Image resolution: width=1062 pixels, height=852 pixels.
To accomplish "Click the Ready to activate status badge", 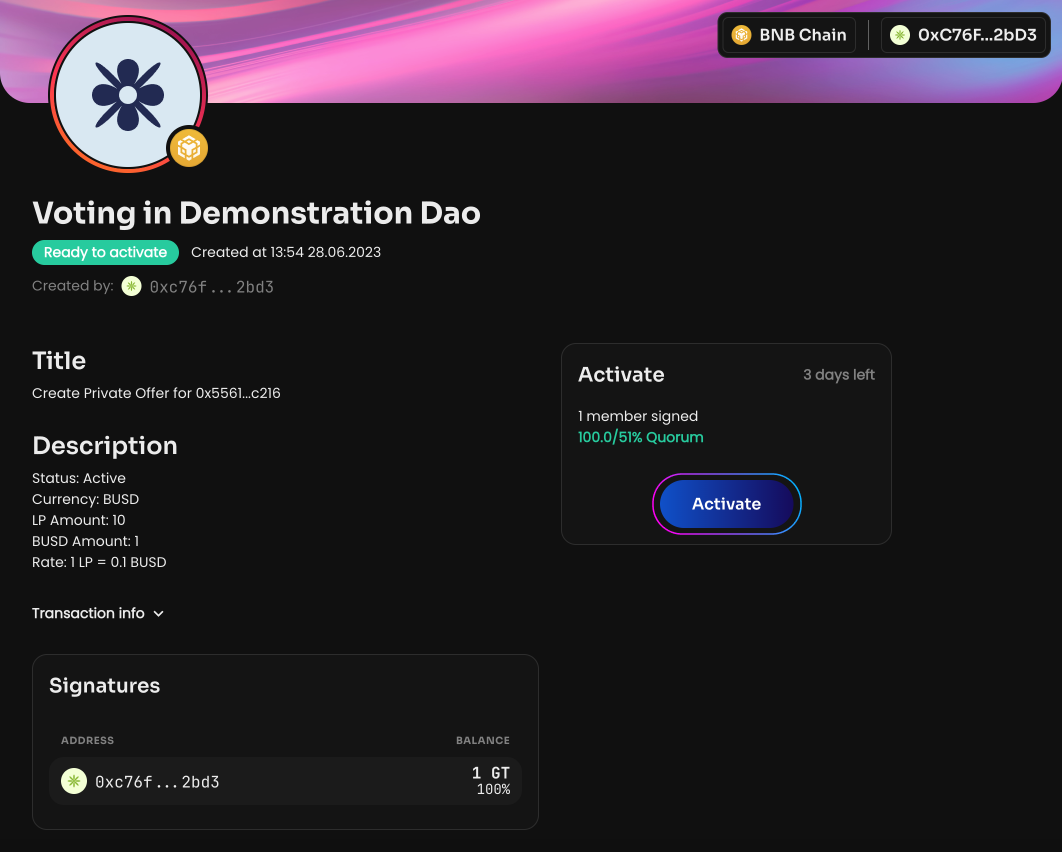I will [x=105, y=253].
